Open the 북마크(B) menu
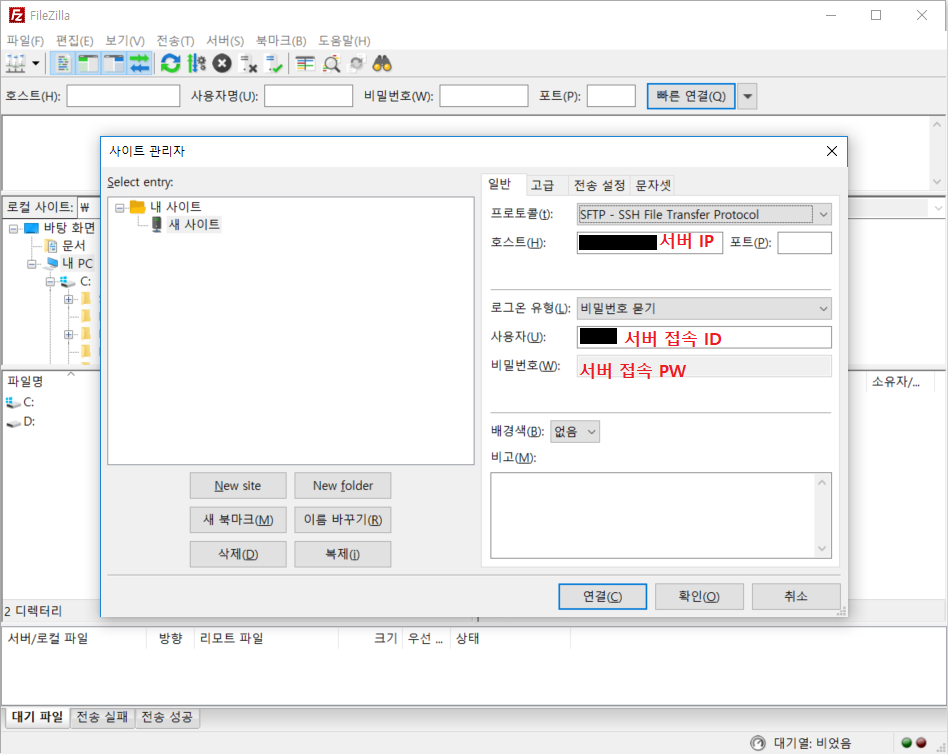Screen dimensions: 948x754 tap(281, 41)
